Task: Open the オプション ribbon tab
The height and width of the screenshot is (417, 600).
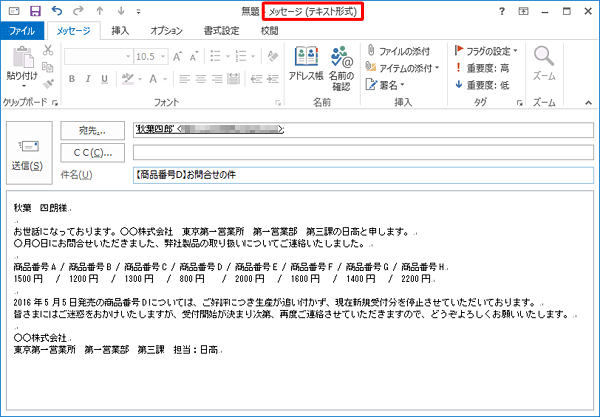Action: (x=166, y=31)
